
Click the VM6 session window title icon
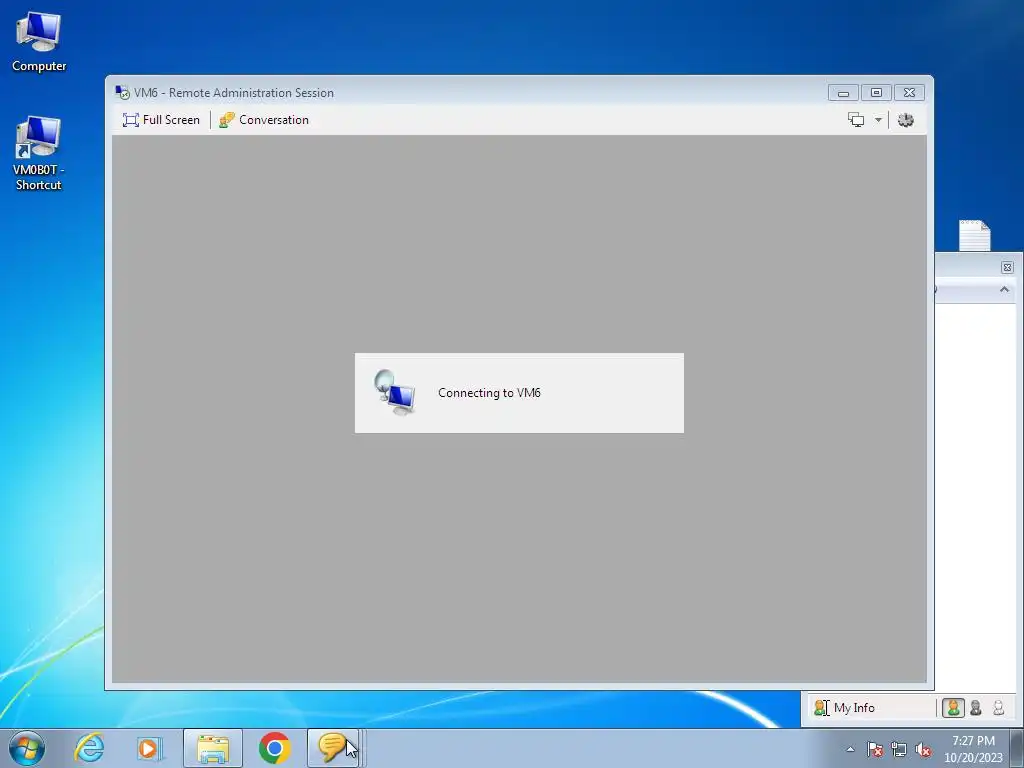122,93
